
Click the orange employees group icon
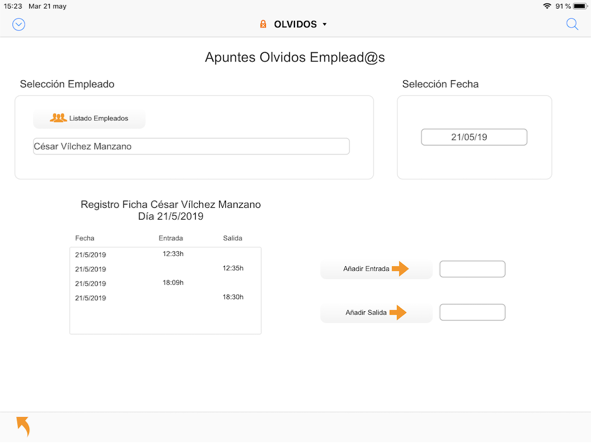58,118
